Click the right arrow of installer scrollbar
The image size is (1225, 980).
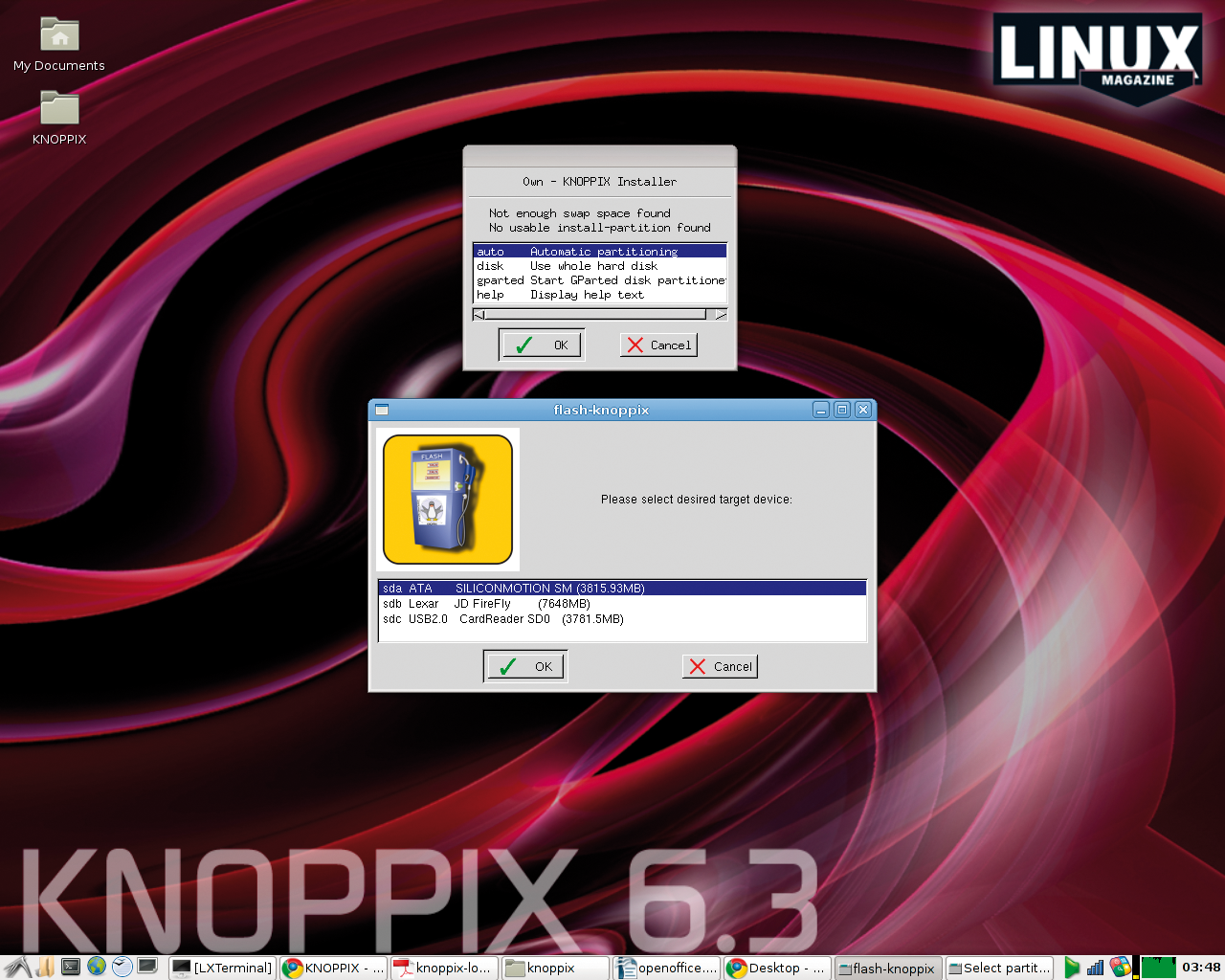[721, 314]
